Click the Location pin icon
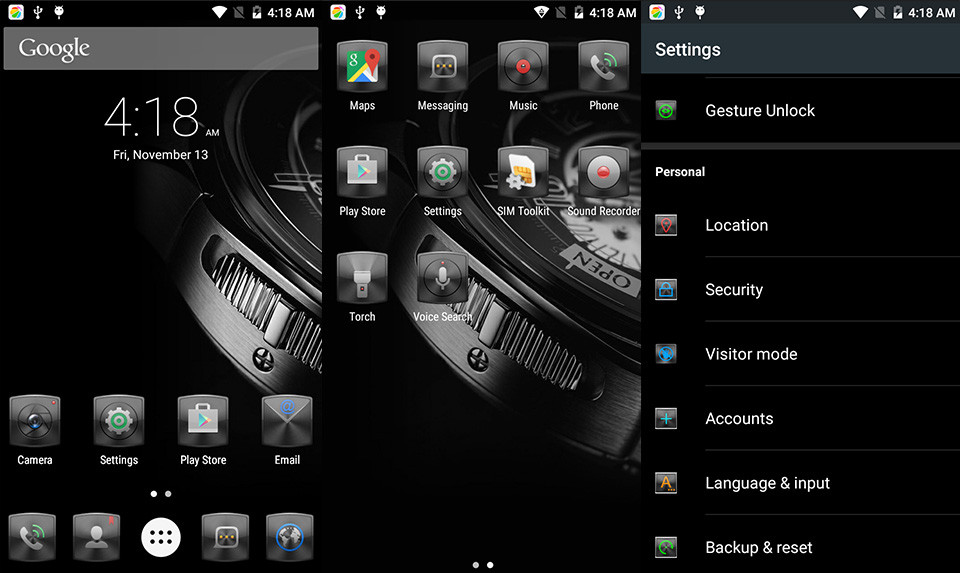The height and width of the screenshot is (573, 960). (666, 225)
